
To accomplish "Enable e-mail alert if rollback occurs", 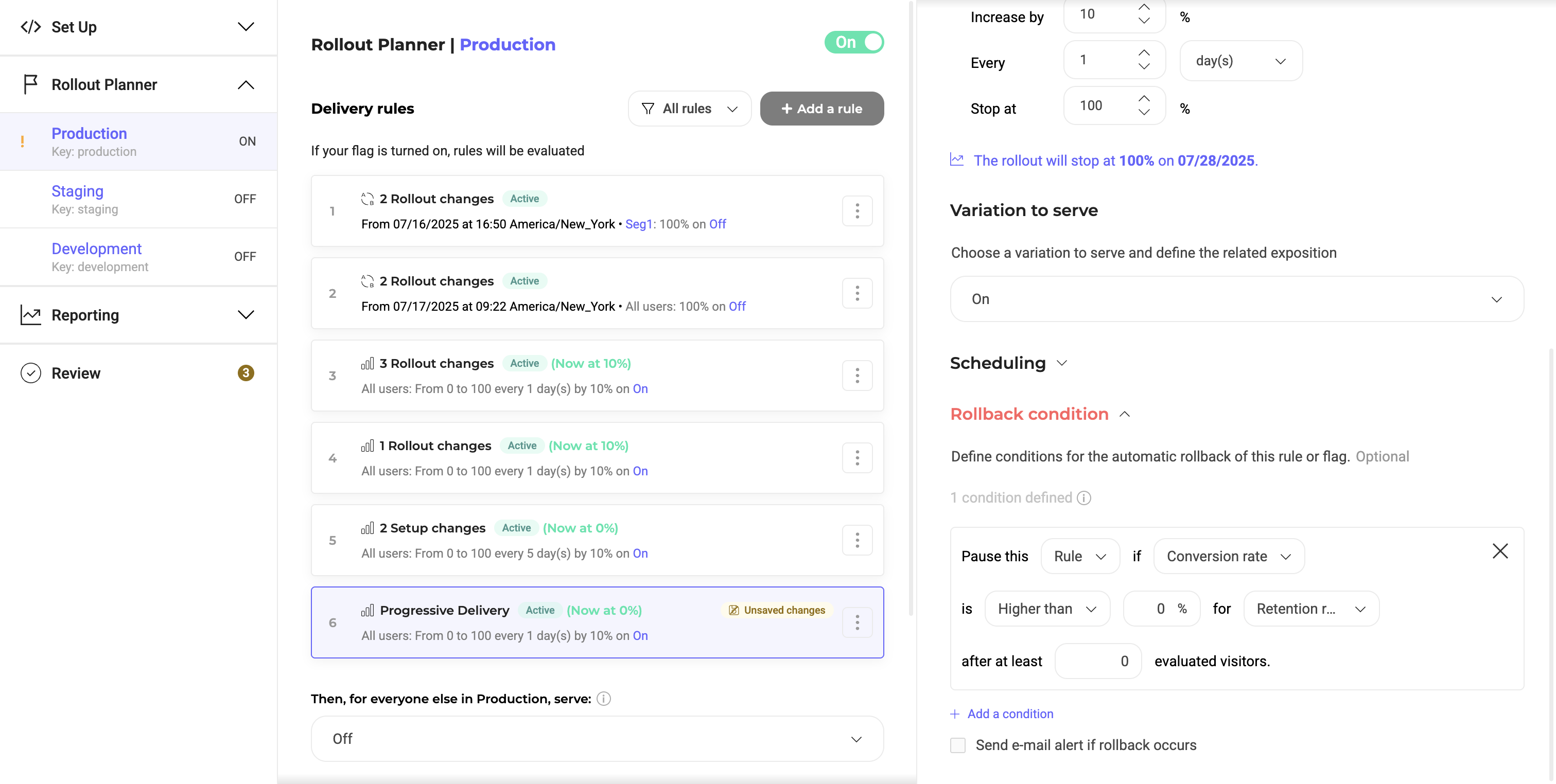I will pos(958,745).
